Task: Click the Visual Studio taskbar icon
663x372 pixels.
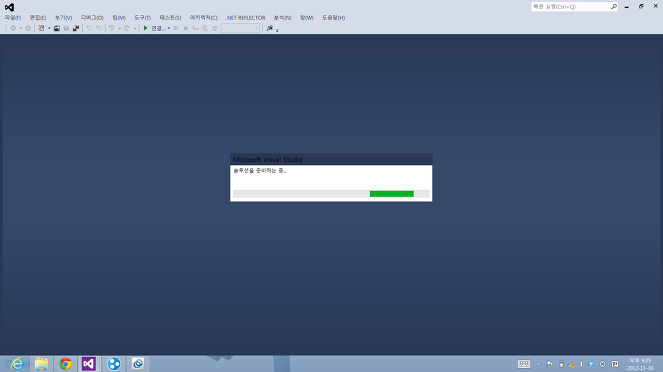Action: pyautogui.click(x=89, y=364)
